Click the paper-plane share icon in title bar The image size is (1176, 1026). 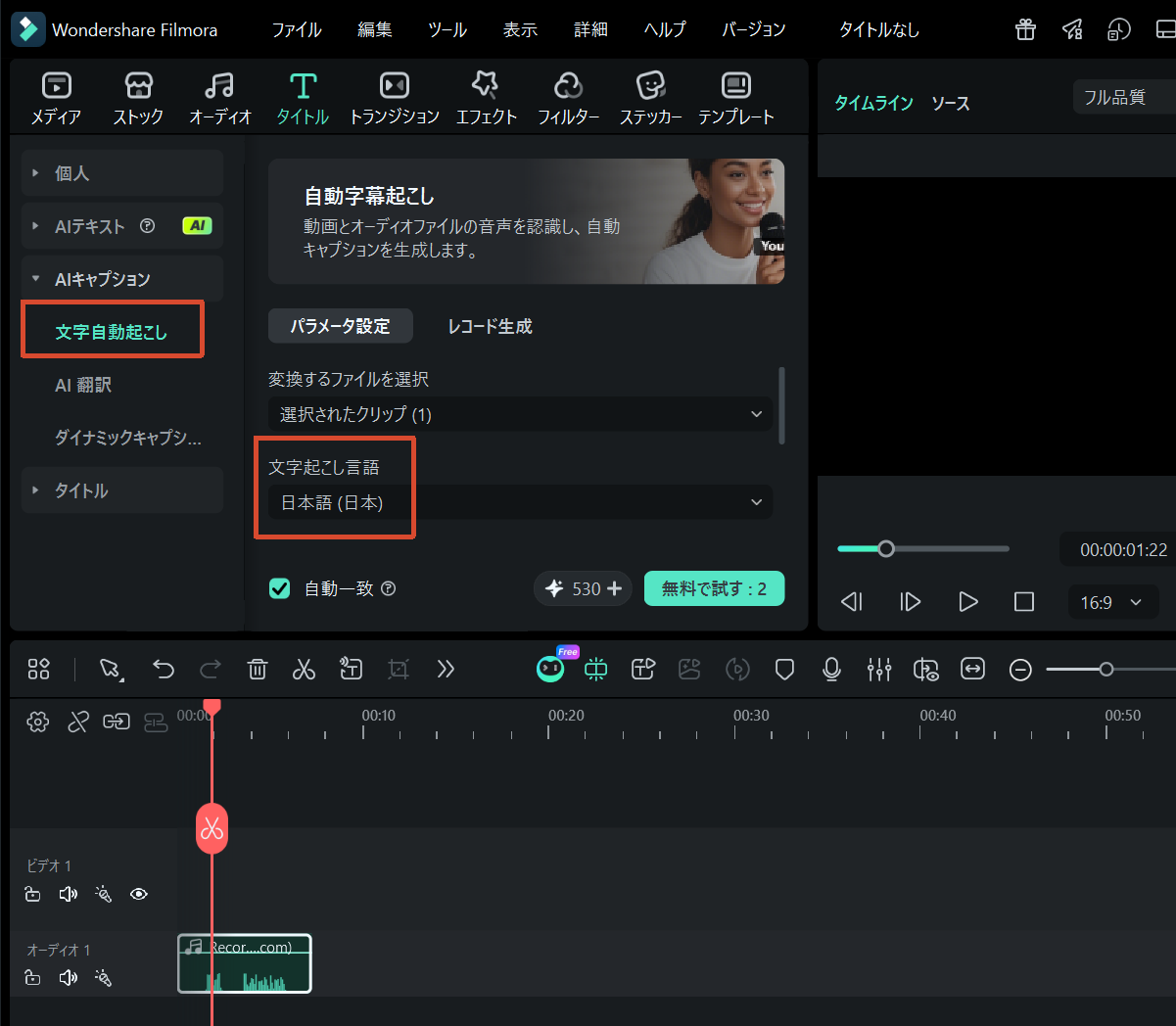[1072, 29]
